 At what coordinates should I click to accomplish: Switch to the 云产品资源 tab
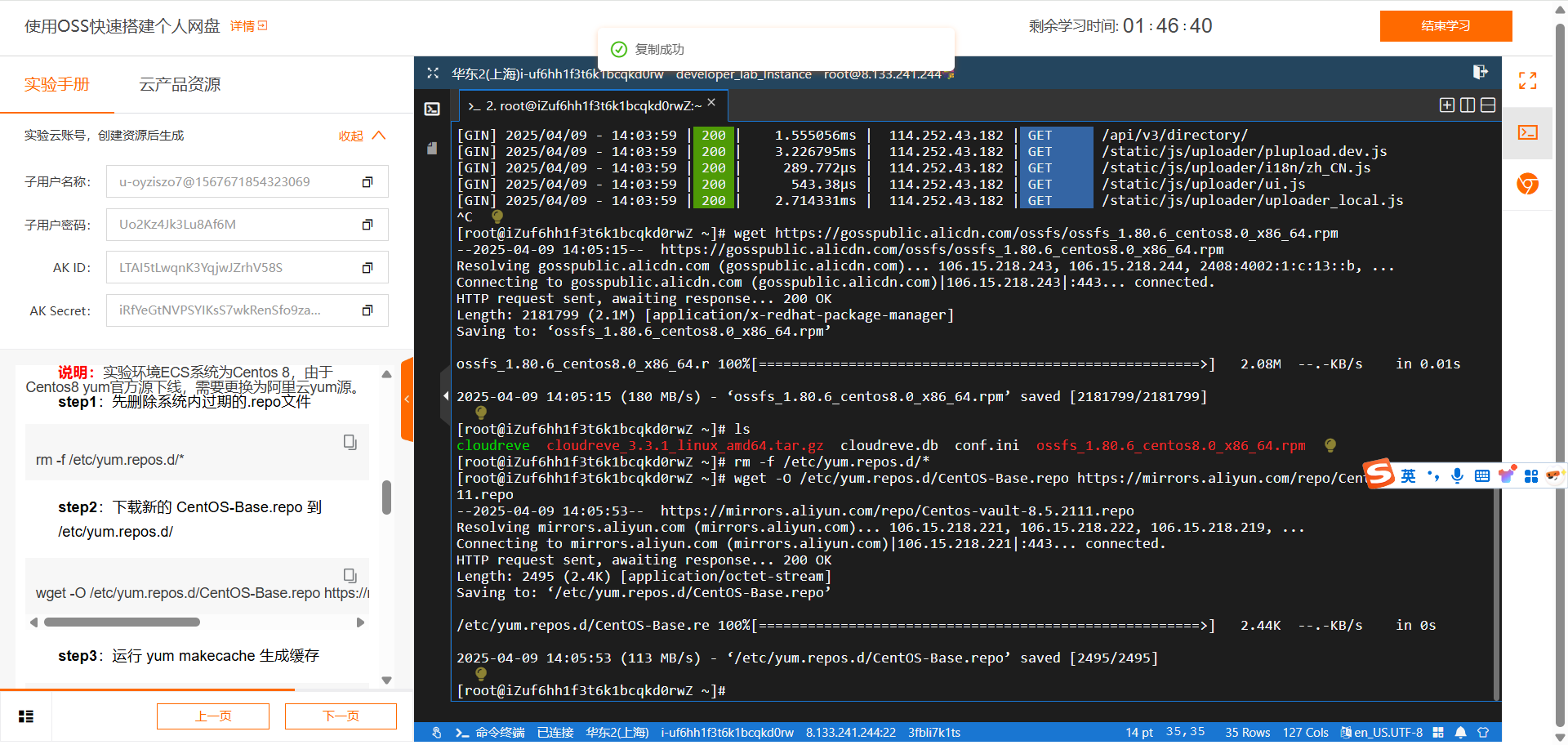(180, 84)
